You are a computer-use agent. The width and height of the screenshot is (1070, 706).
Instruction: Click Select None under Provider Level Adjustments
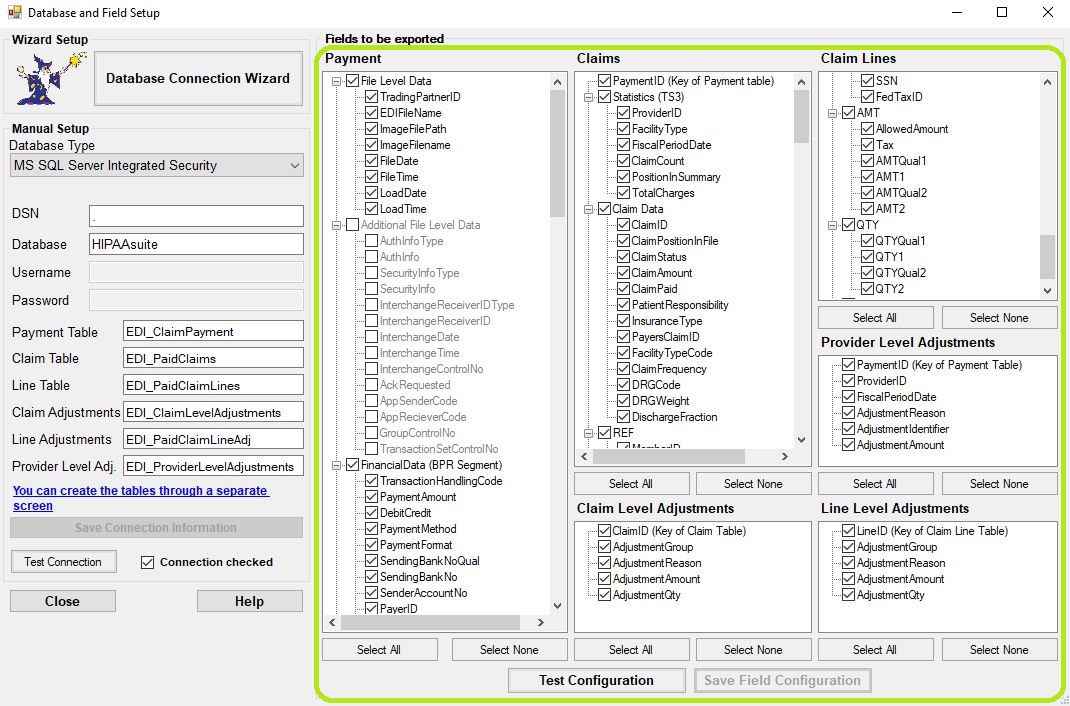point(999,484)
